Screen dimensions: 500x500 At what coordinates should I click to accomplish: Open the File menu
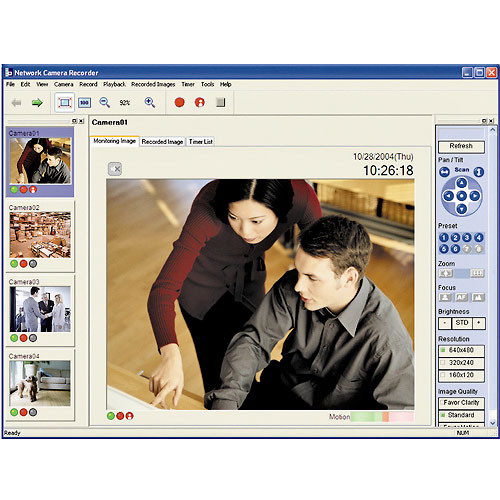coord(10,84)
